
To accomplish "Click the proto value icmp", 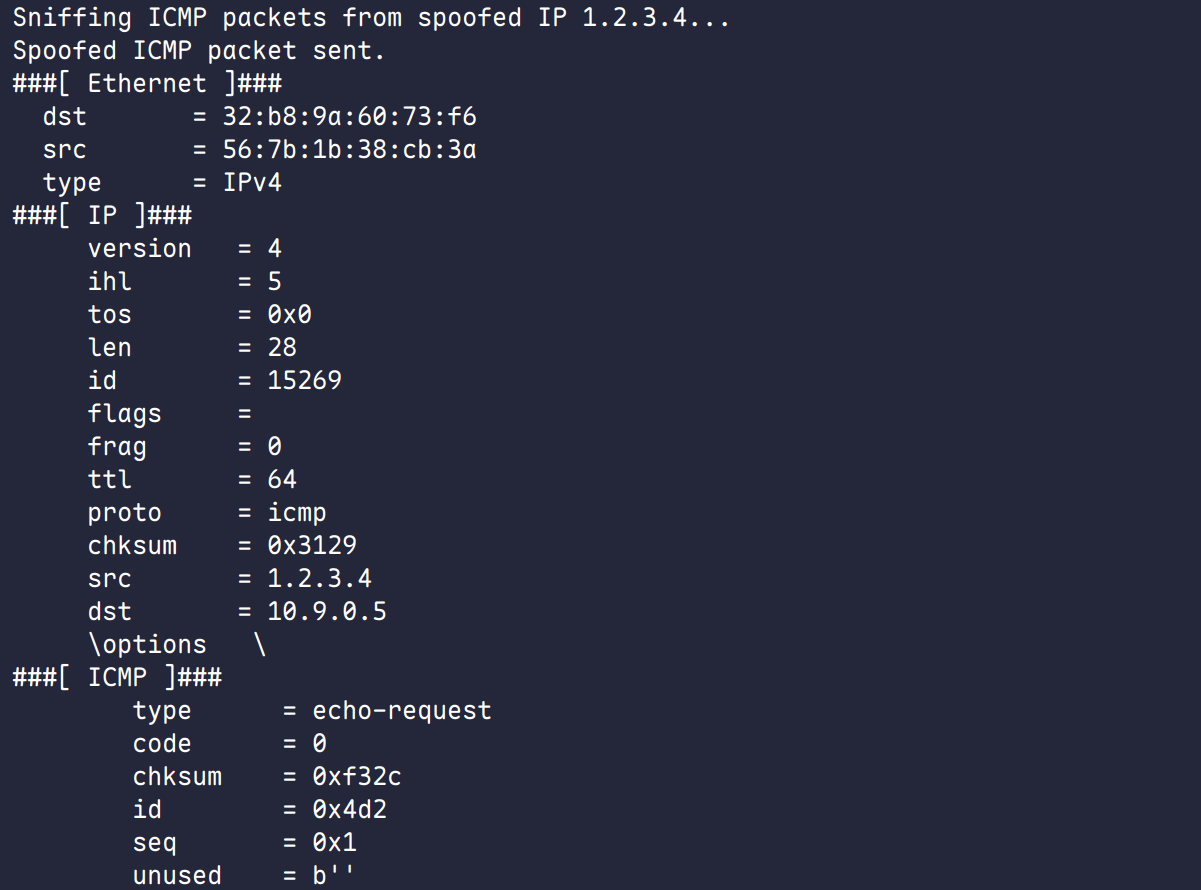I will (x=297, y=512).
